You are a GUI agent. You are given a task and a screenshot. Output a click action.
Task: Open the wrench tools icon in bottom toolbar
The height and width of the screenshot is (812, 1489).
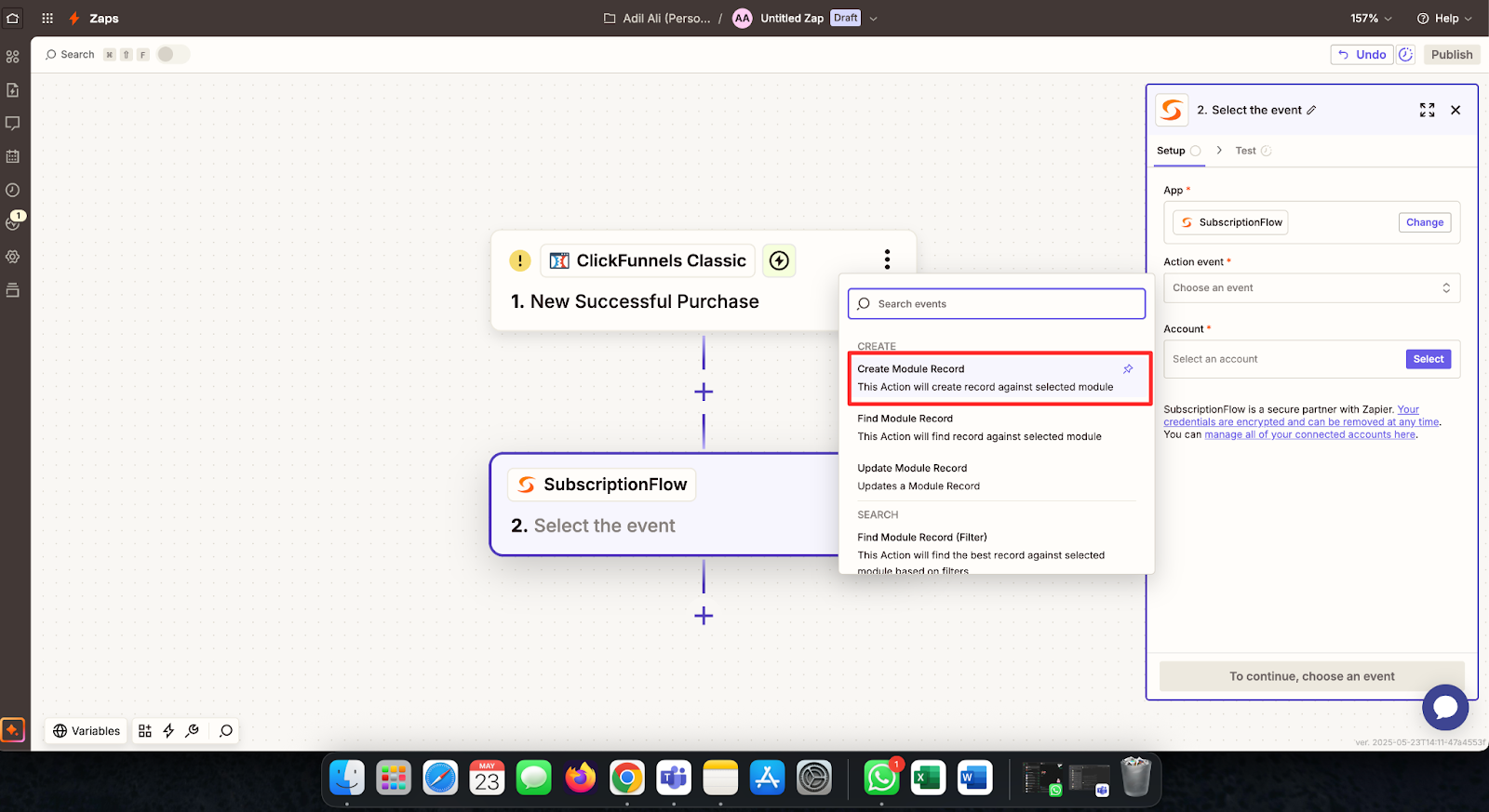point(193,731)
